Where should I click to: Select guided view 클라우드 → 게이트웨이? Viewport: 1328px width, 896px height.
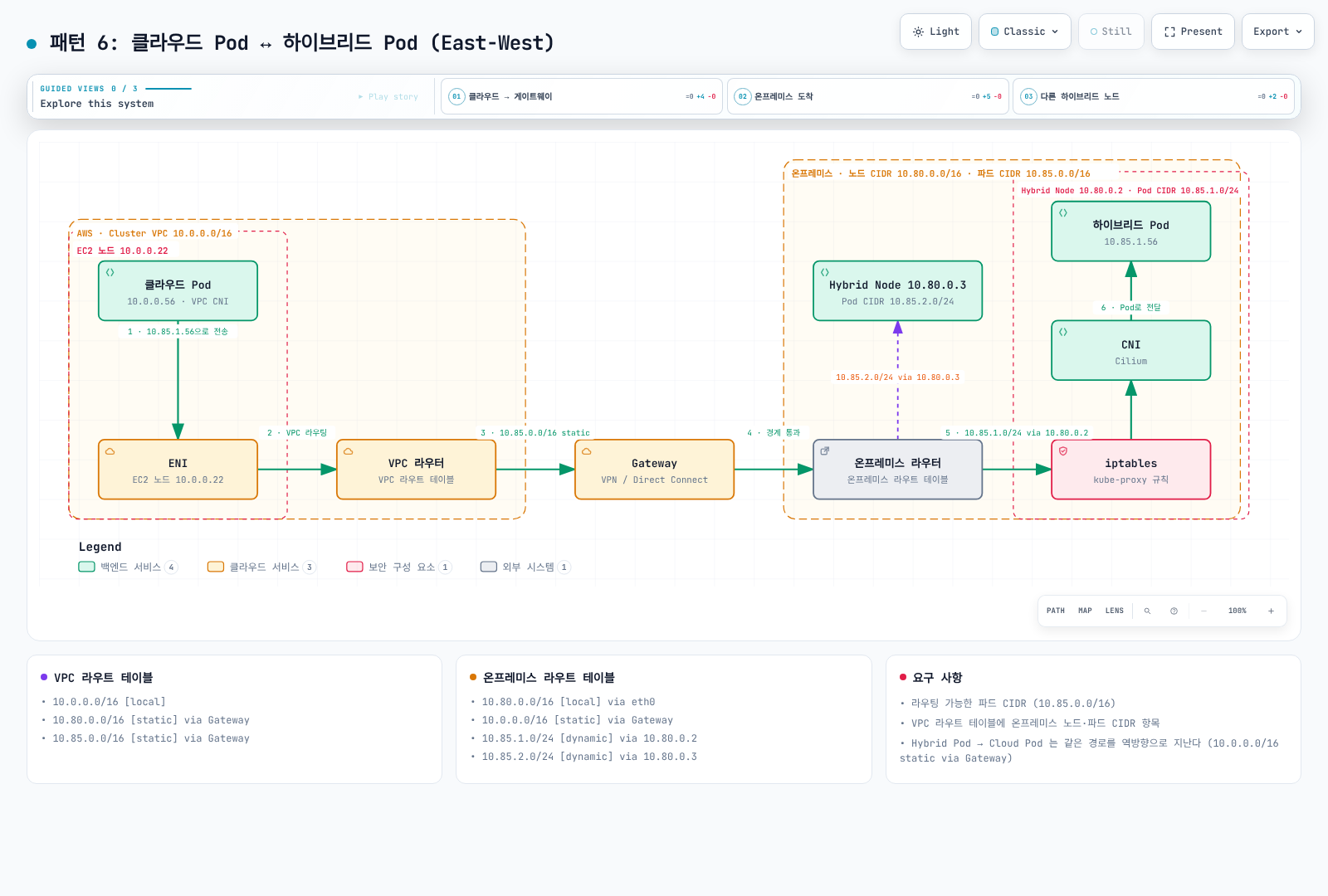[582, 96]
